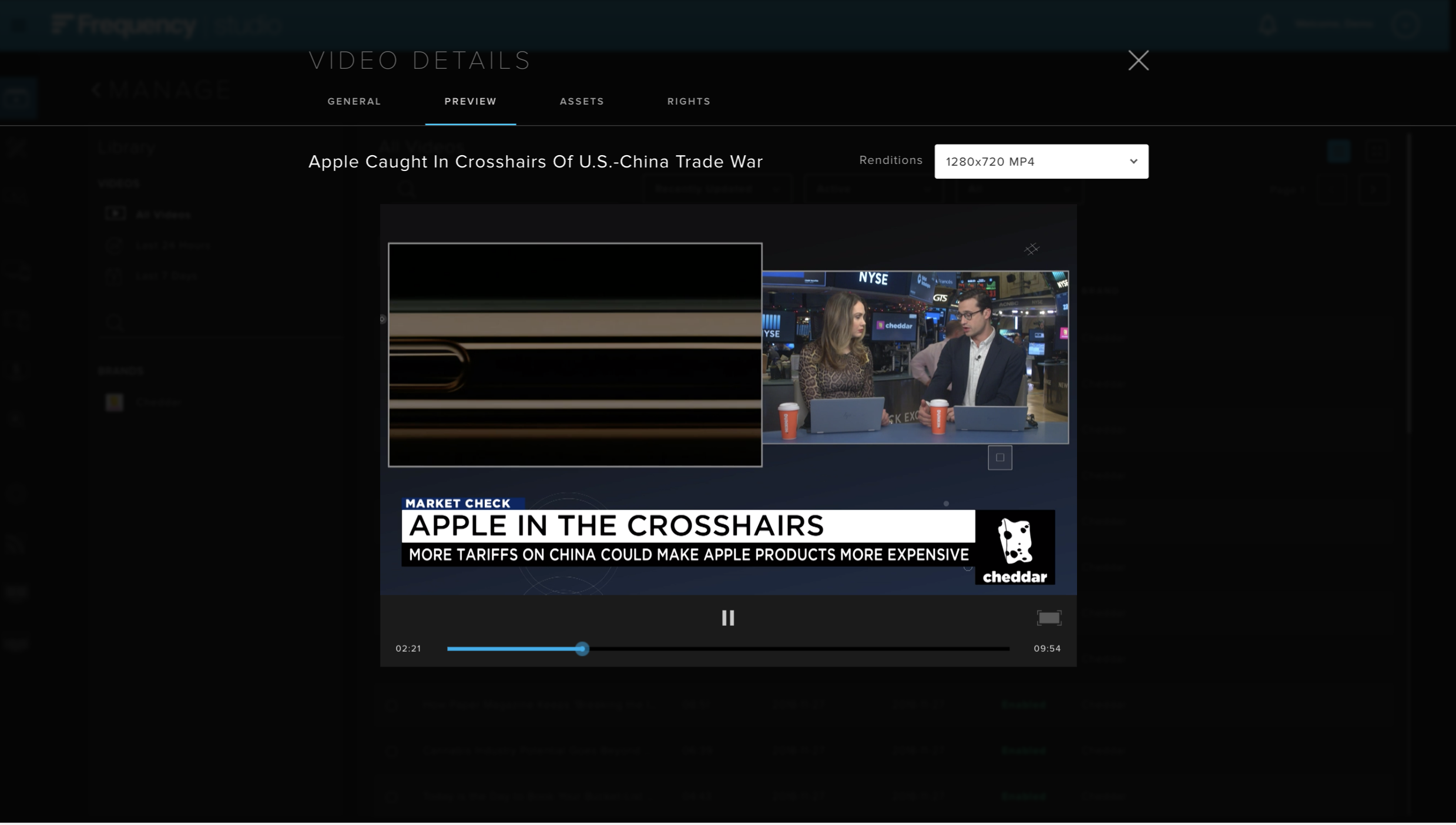Screen dimensions: 1456x825
Task: Select the Preview tab
Action: (470, 101)
